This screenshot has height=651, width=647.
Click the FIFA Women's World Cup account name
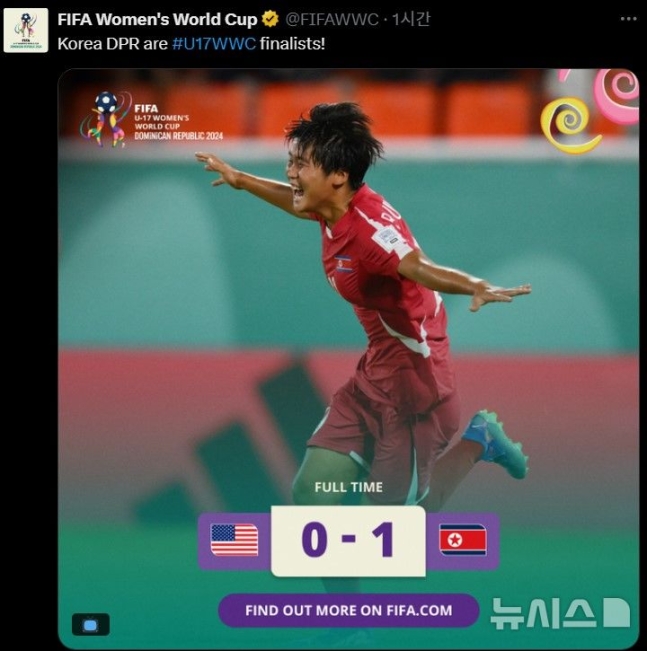157,19
